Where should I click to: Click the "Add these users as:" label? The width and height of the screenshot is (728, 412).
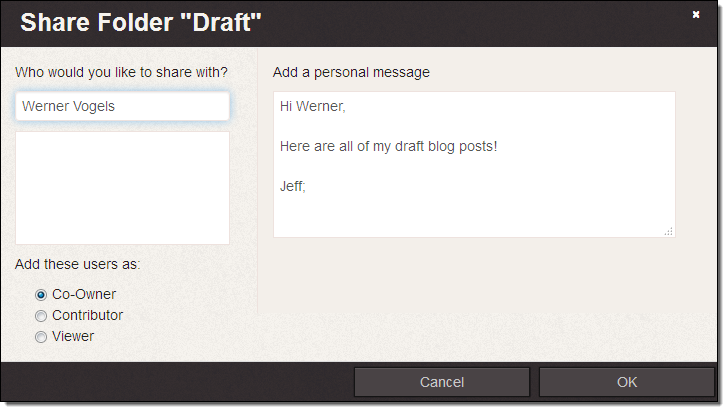77,265
